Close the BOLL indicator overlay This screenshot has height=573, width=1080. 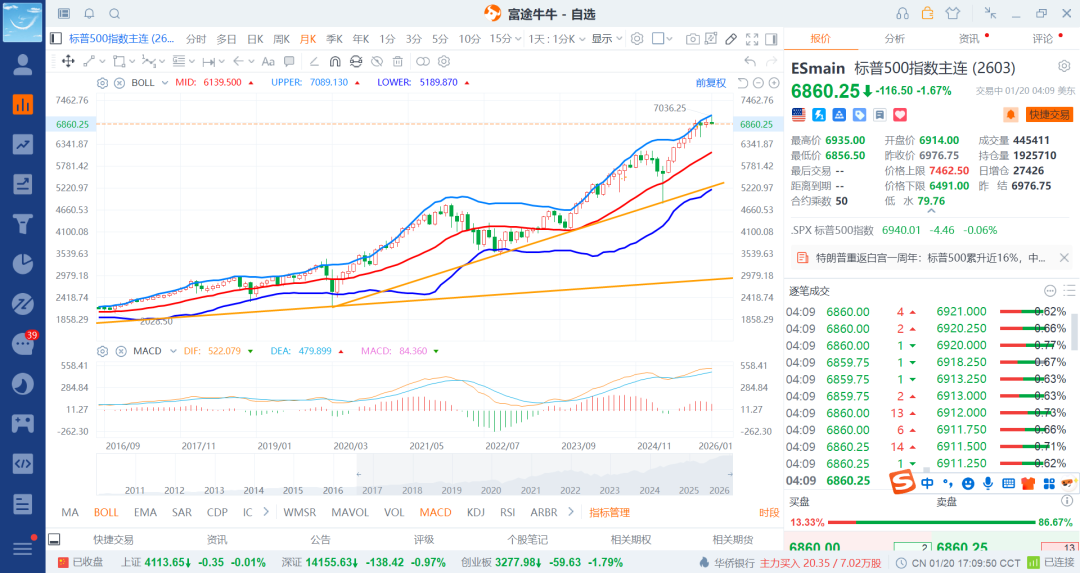click(119, 82)
